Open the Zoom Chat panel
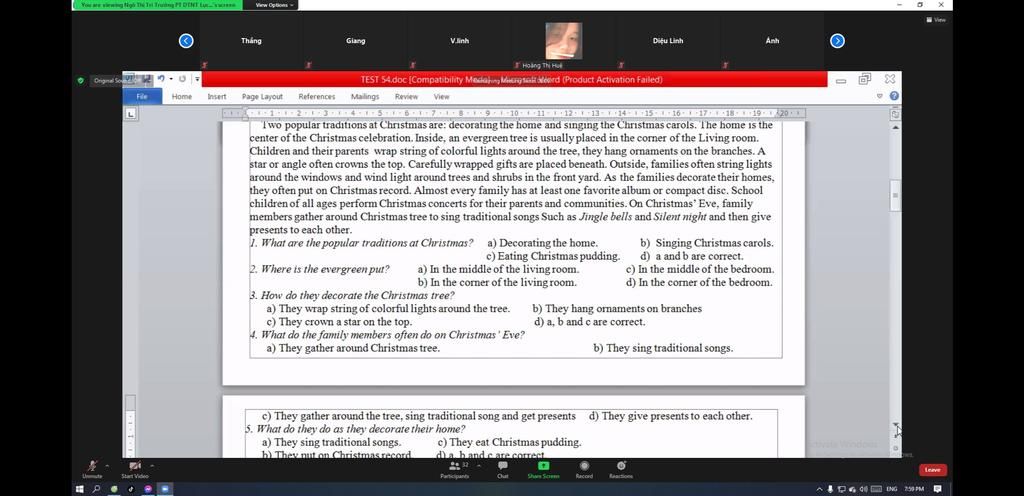The height and width of the screenshot is (496, 1024). [502, 469]
